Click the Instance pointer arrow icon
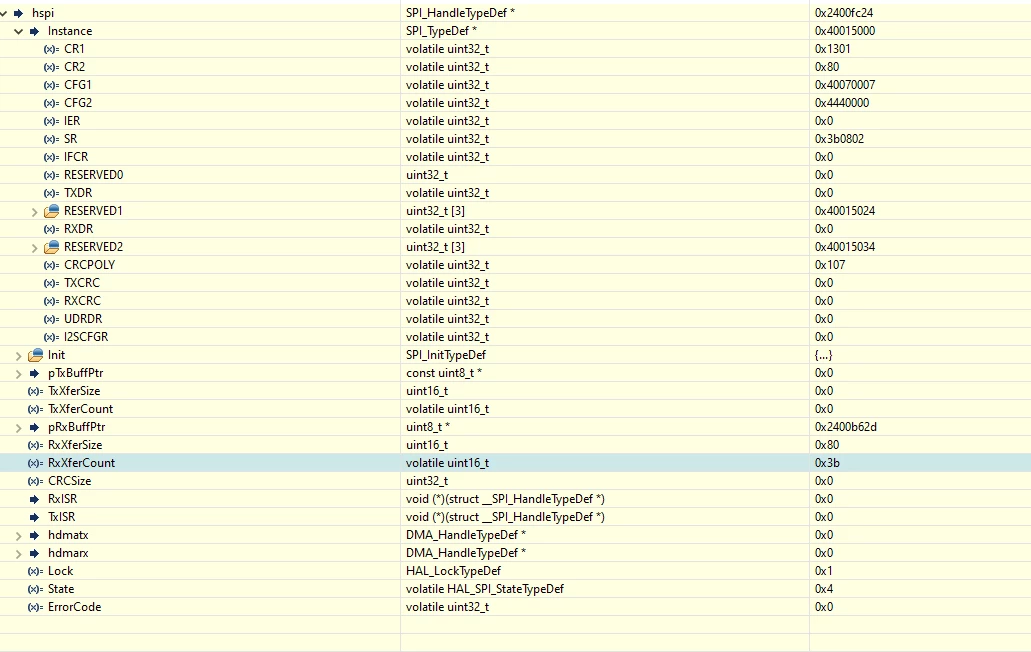The width and height of the screenshot is (1031, 652). coord(35,31)
